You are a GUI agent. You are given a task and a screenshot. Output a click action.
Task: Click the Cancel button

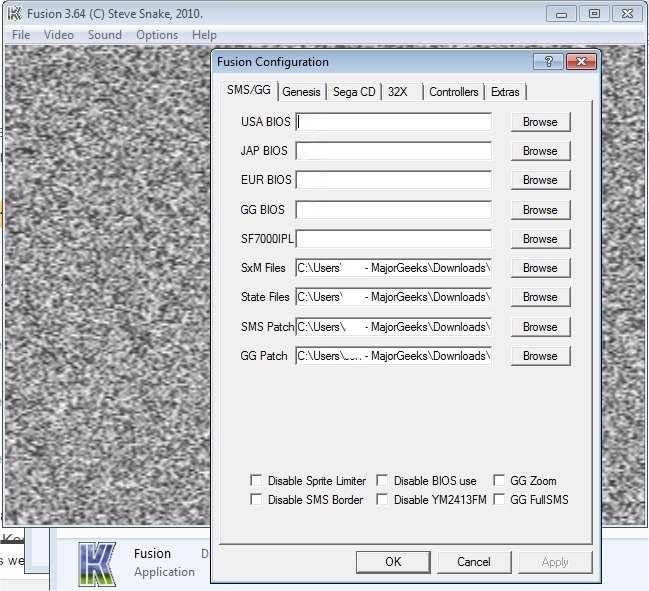coord(474,562)
